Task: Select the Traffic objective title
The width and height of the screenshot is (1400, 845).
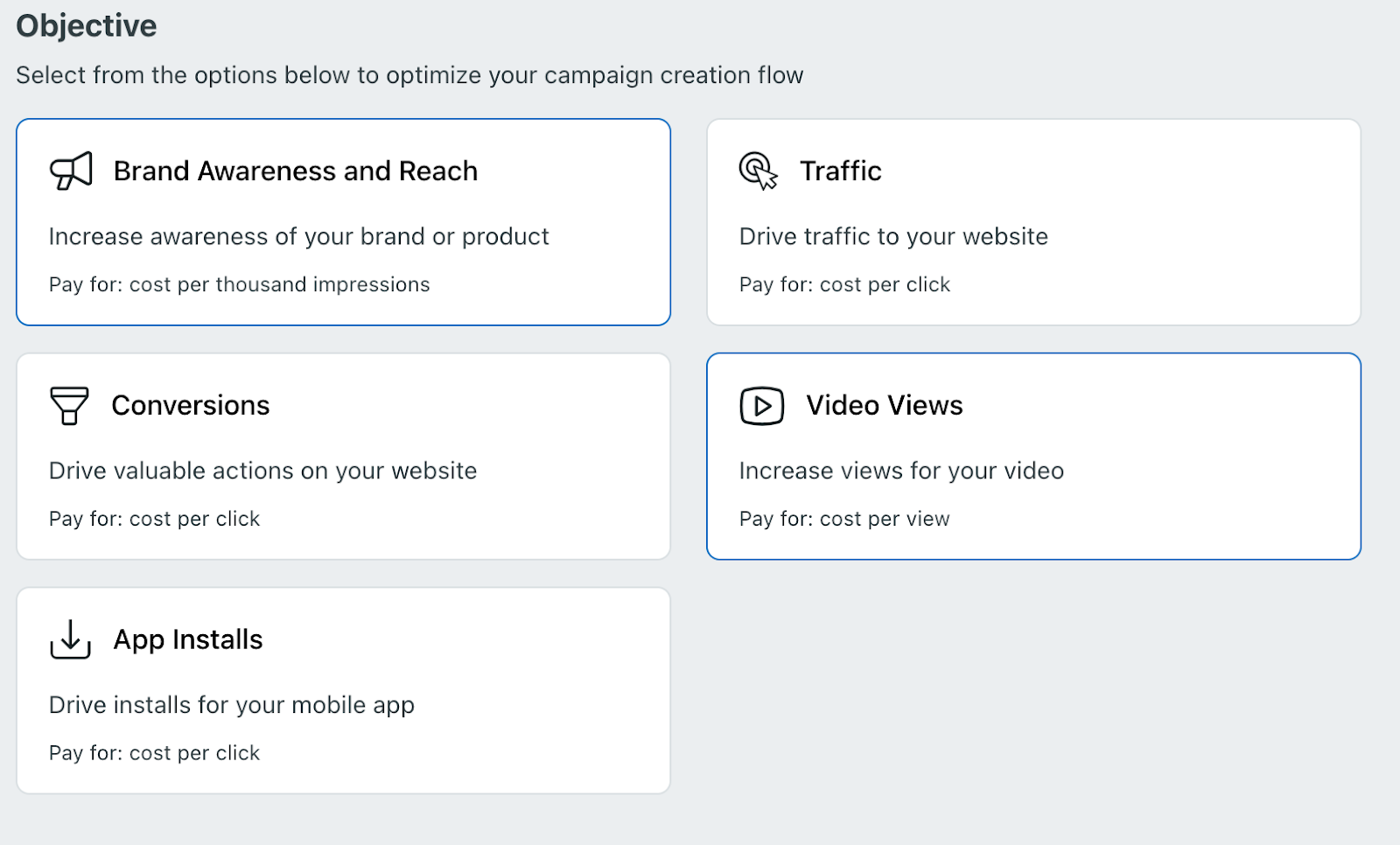Action: click(x=840, y=171)
